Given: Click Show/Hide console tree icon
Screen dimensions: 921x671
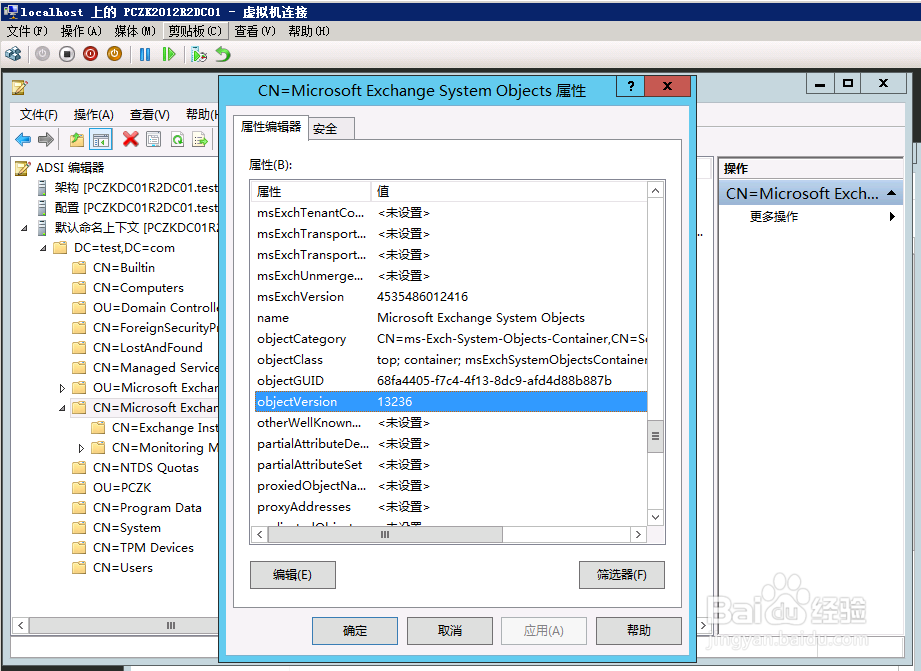Looking at the screenshot, I should point(101,139).
